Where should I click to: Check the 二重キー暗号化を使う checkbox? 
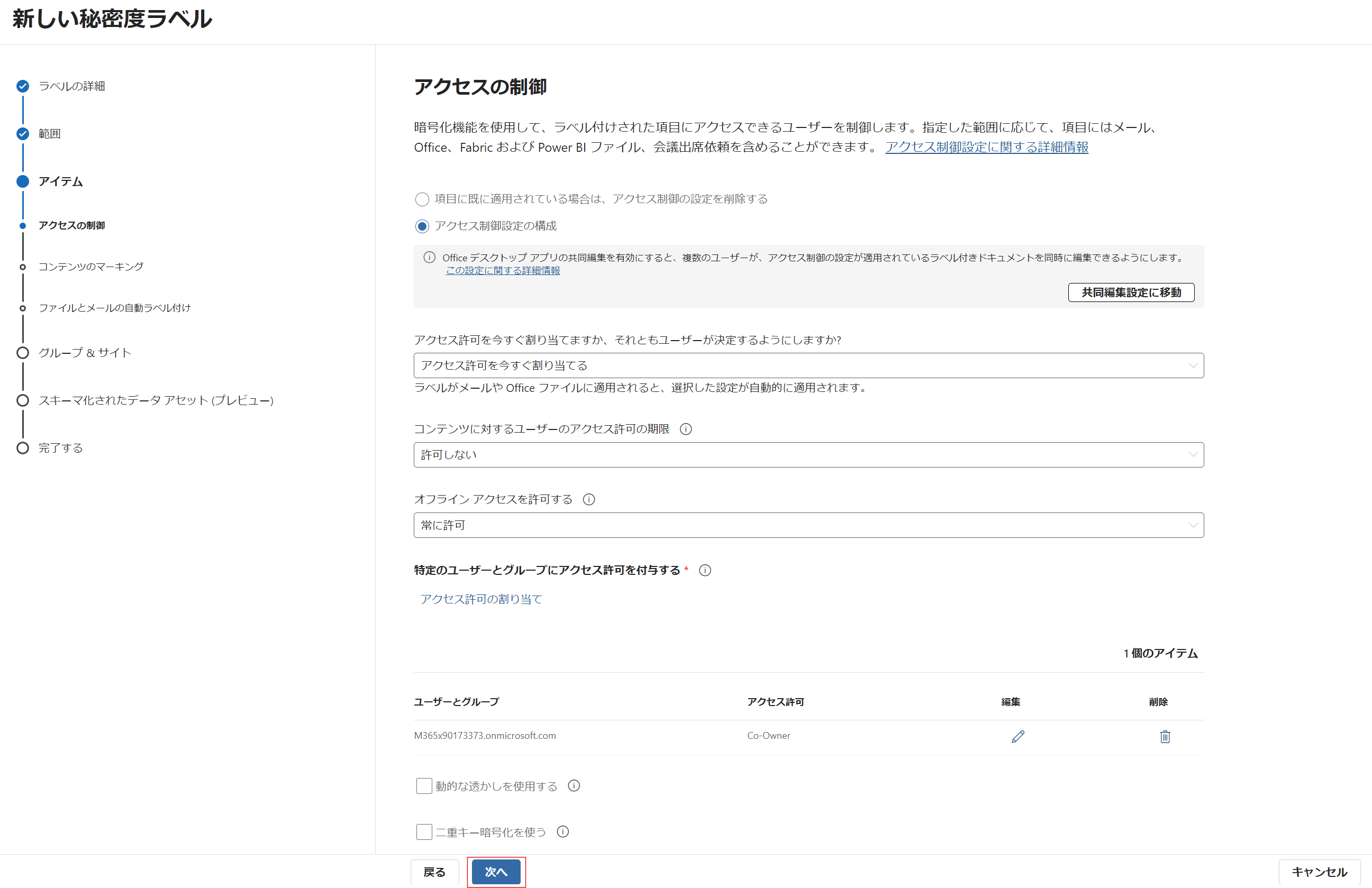click(424, 831)
